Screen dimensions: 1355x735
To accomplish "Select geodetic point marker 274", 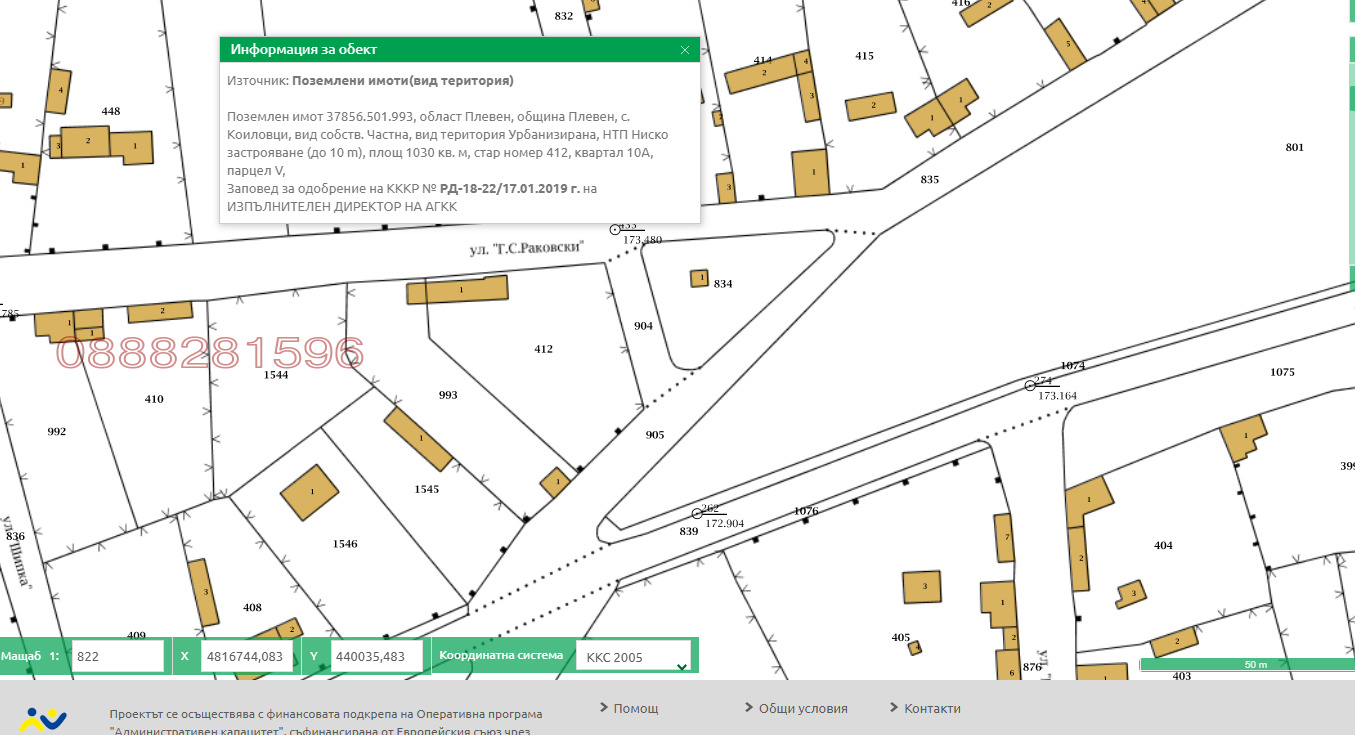I will 1030,385.
